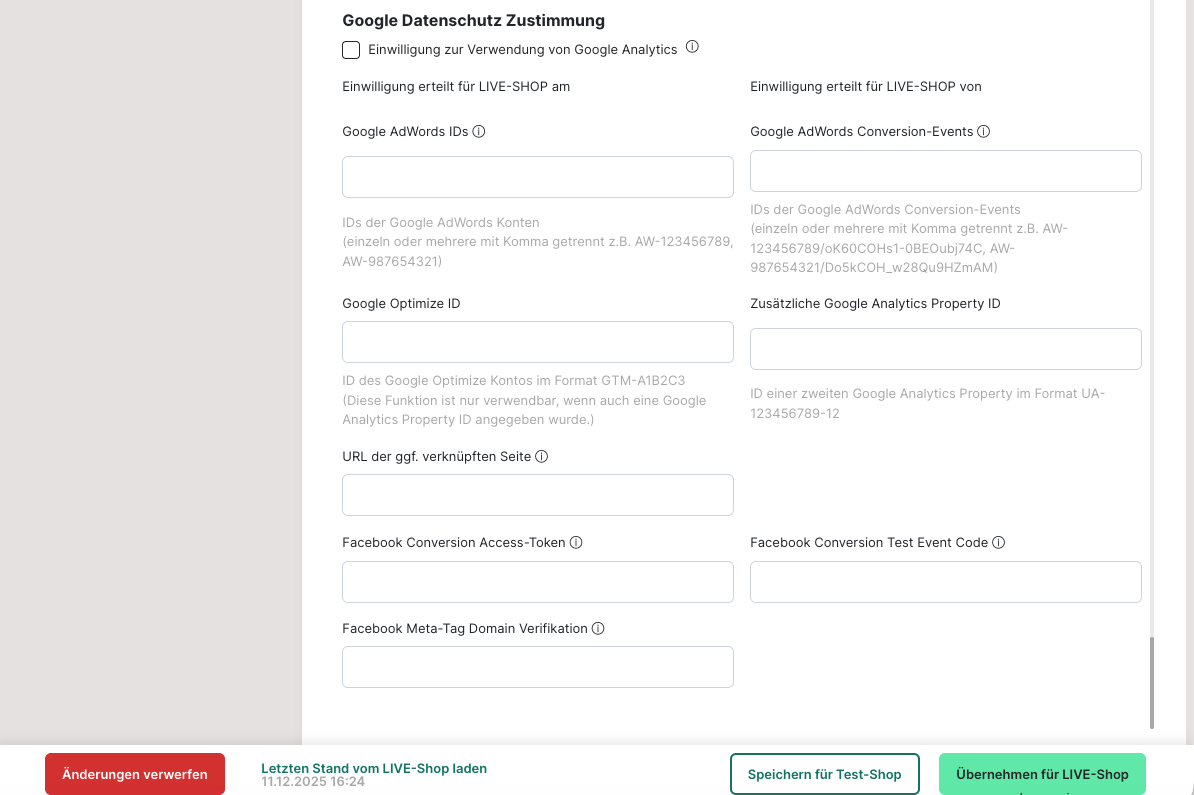
Task: Click info icon next to Google Analytics consent
Action: [692, 47]
